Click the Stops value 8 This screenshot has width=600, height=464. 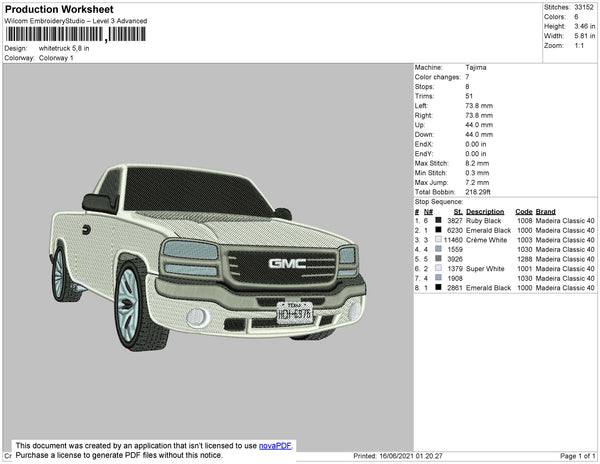click(x=467, y=86)
